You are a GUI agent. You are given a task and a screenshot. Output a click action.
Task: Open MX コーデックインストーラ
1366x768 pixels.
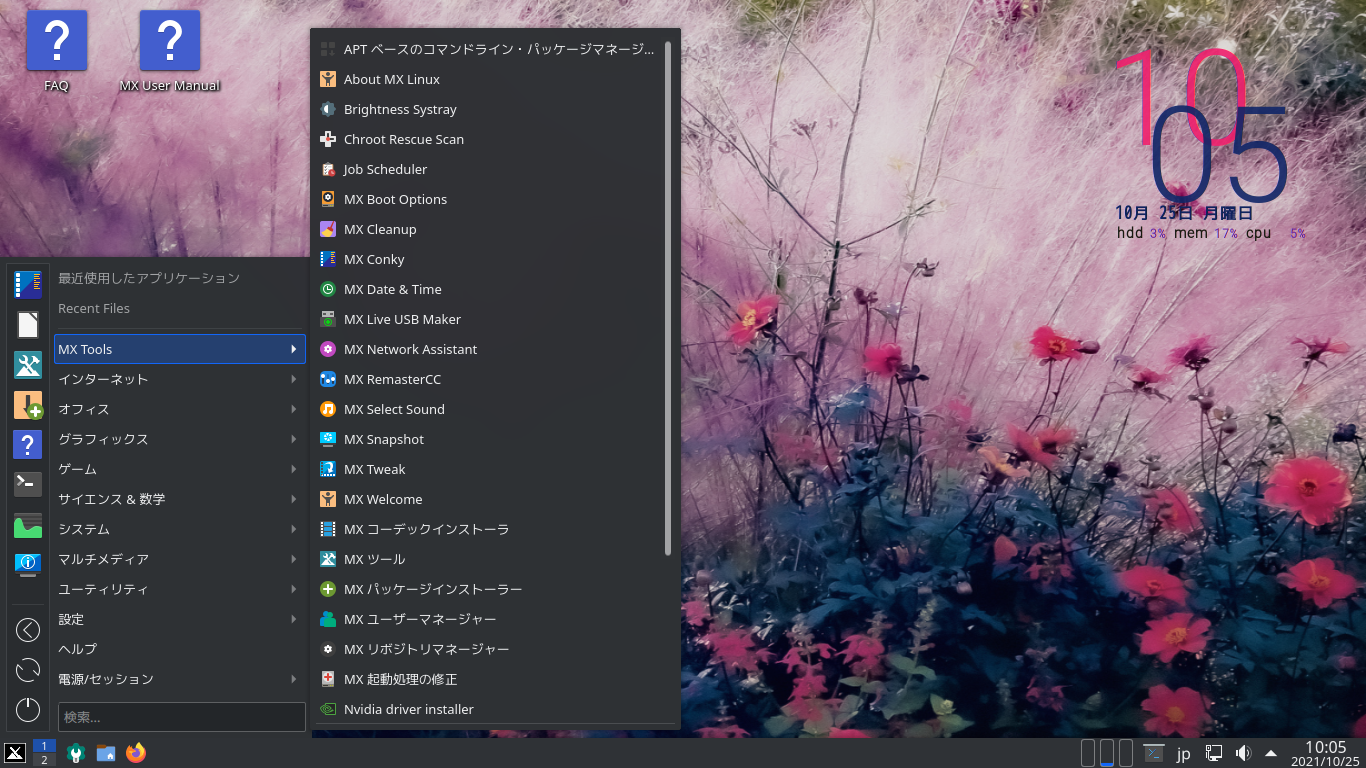coord(490,529)
